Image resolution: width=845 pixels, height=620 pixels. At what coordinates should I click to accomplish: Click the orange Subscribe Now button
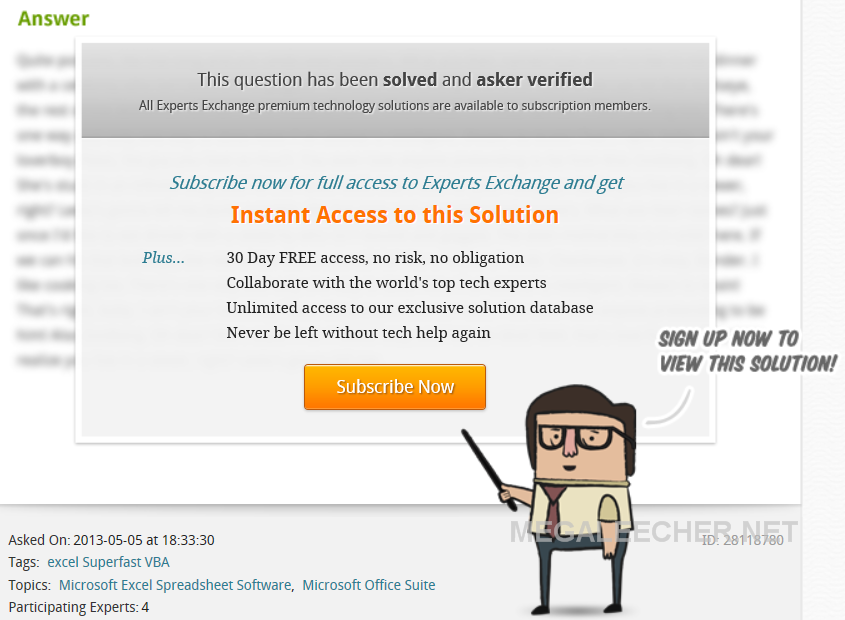click(x=394, y=387)
